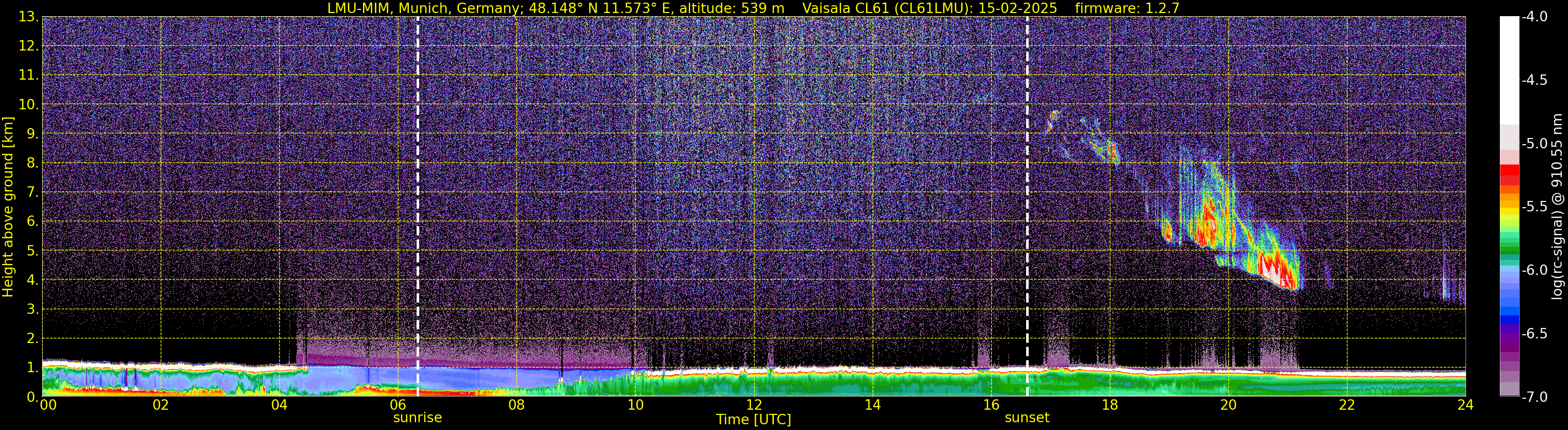
Task: Click the "firmware: 1.2.7" text in the title
Action: [x=1128, y=8]
